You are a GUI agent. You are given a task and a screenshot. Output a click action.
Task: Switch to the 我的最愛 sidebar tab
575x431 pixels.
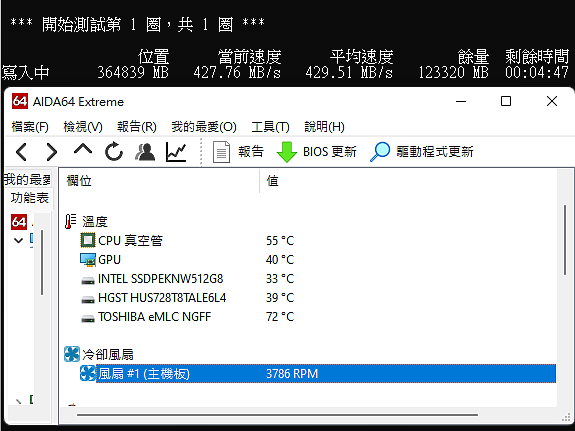pyautogui.click(x=28, y=179)
